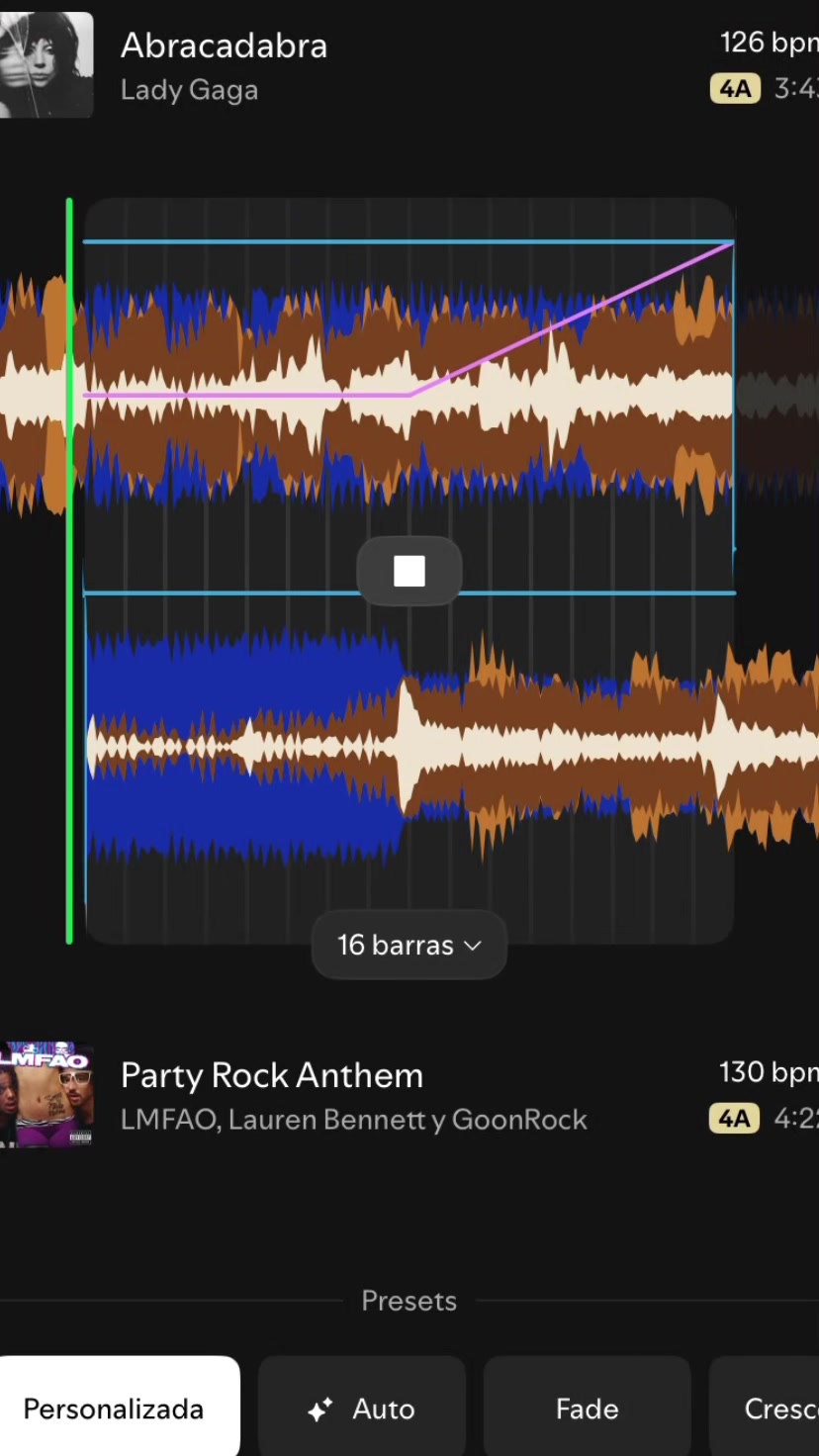Viewport: 819px width, 1456px height.
Task: Pick the Cresc preset at the row's edge
Action: click(765, 1408)
